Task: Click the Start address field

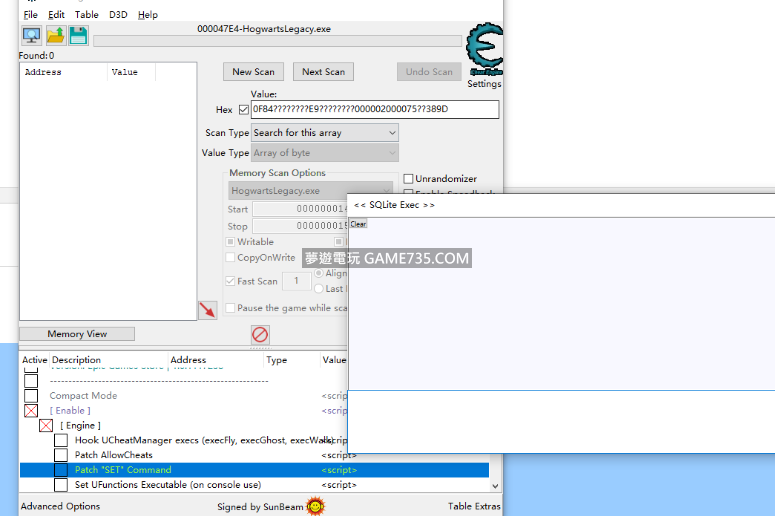Action: click(x=300, y=209)
